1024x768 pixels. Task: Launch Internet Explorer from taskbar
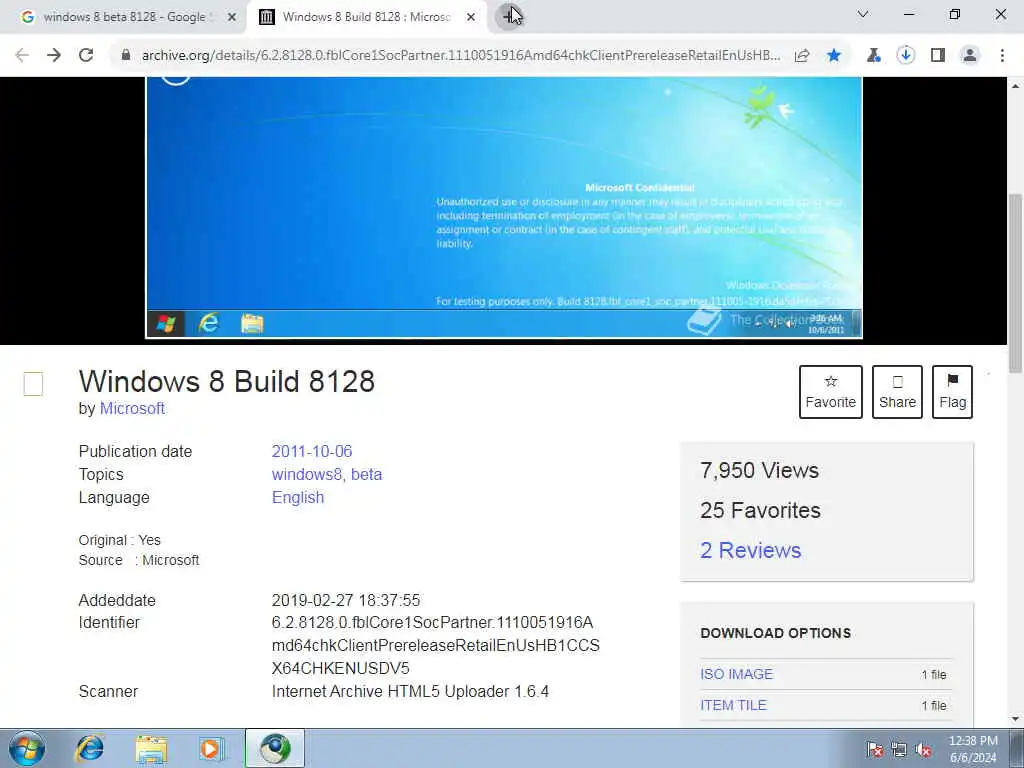tap(89, 748)
